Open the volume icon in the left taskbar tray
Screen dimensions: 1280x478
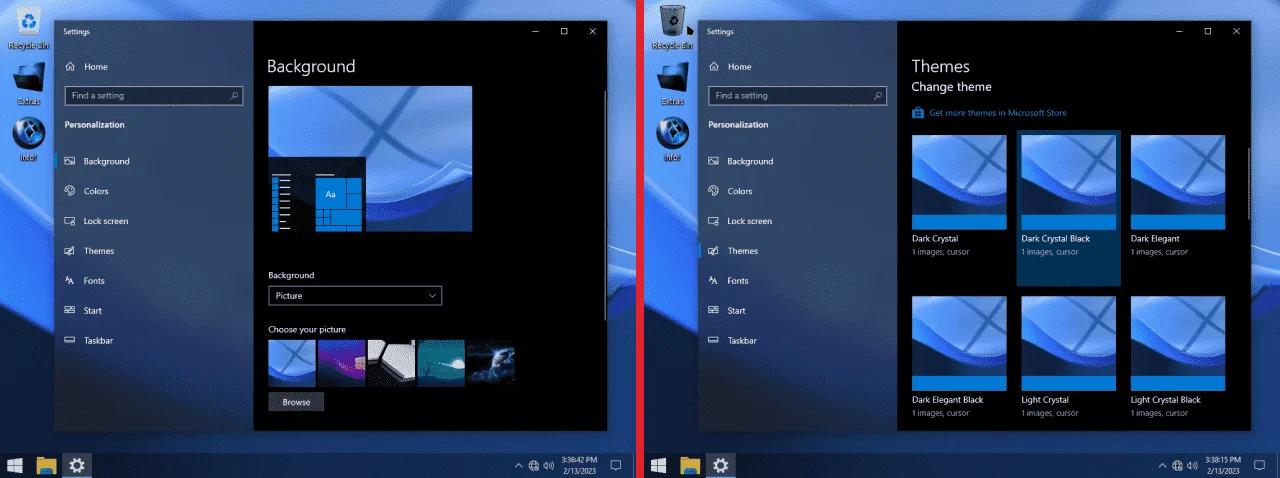[548, 465]
